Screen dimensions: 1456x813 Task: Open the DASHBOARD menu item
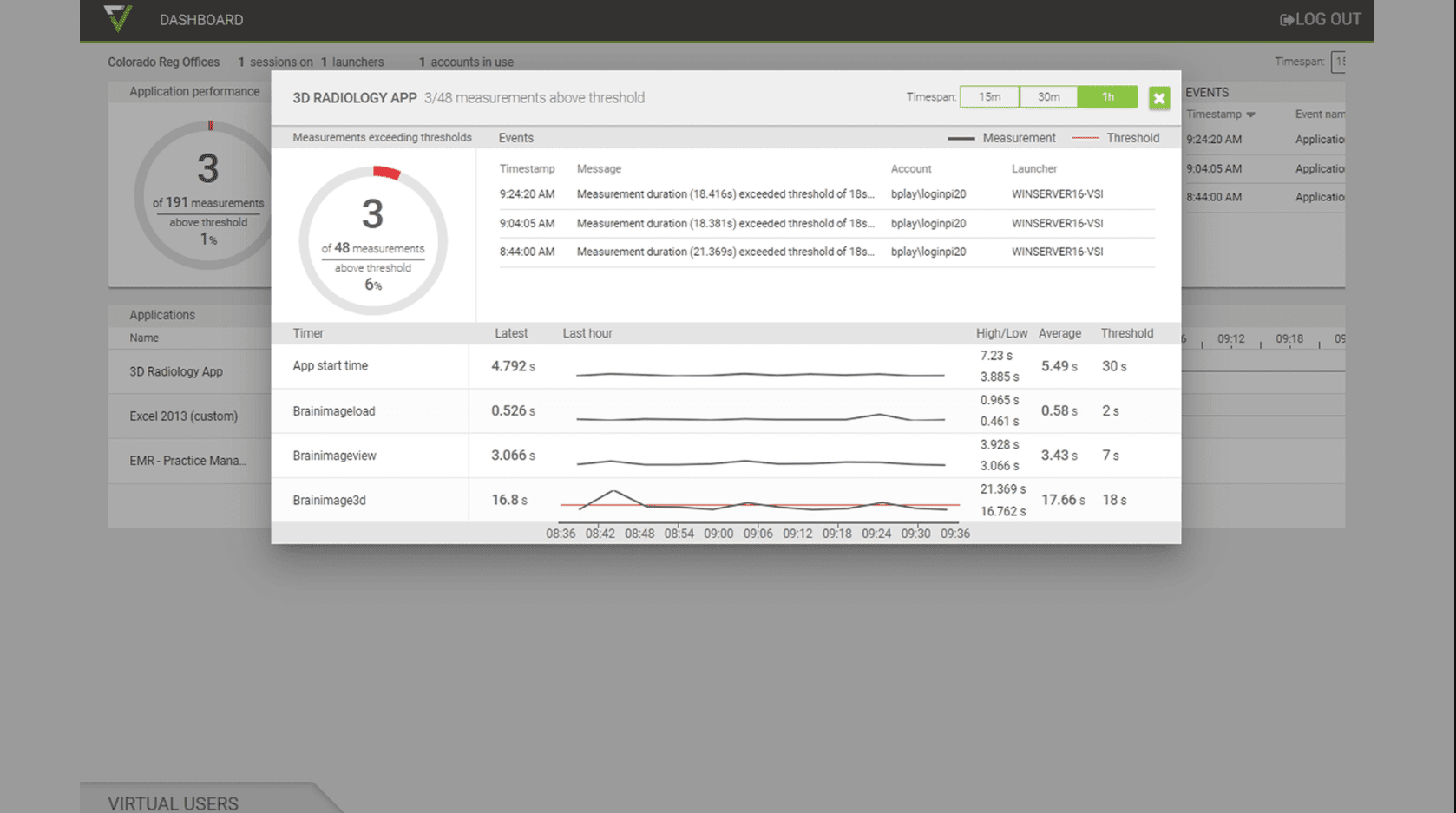tap(200, 20)
